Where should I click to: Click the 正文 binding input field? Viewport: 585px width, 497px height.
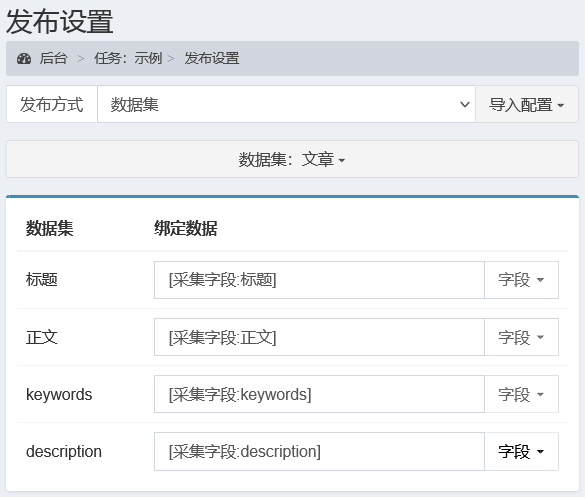pos(319,337)
